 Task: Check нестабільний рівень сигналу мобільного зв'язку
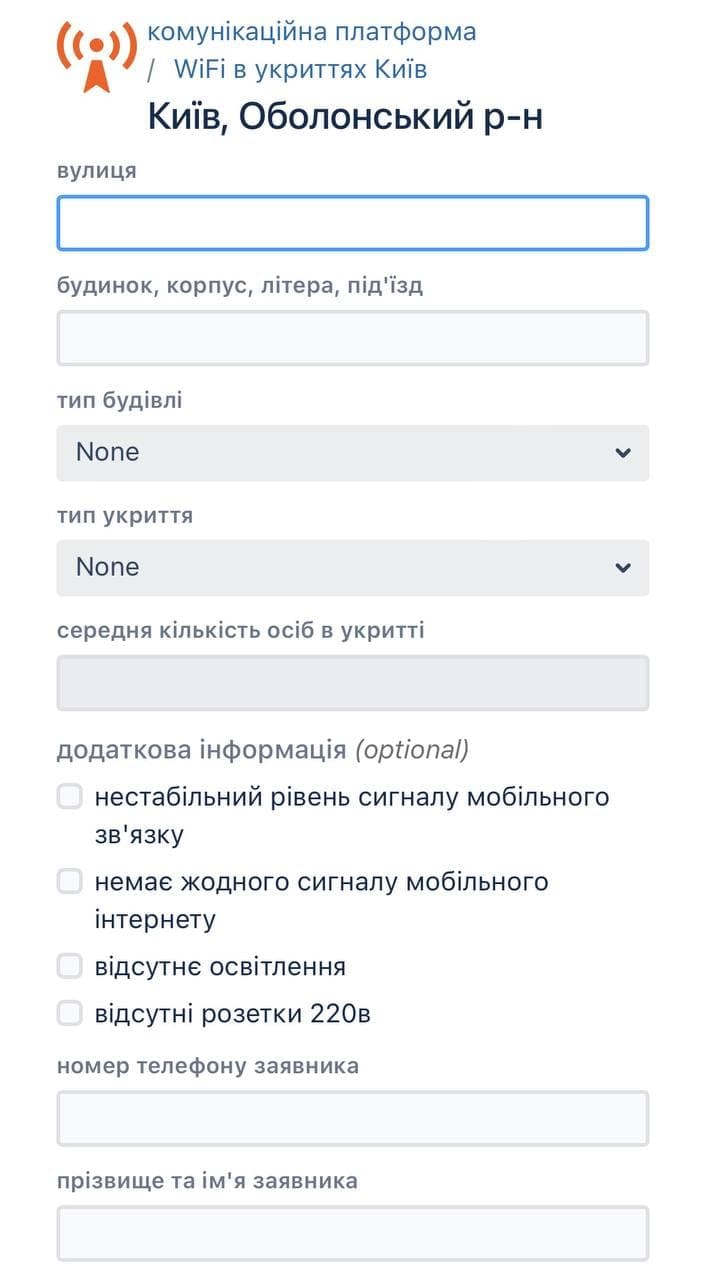68,796
